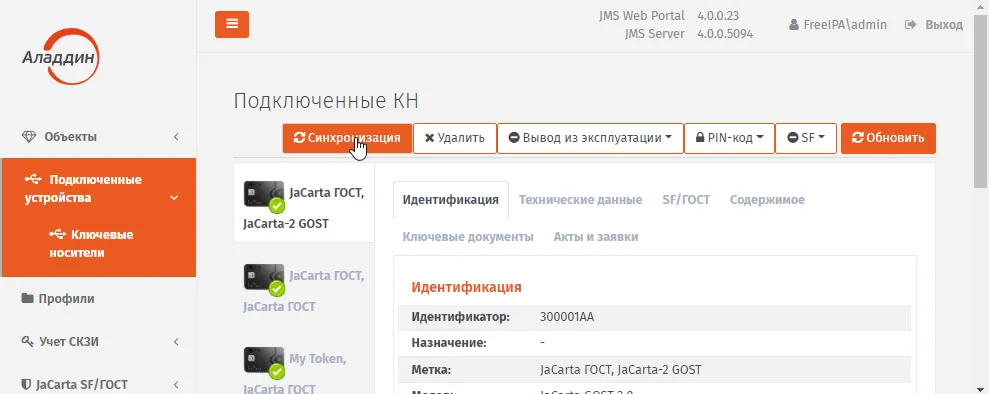Open the Содержимое tab

tap(767, 200)
